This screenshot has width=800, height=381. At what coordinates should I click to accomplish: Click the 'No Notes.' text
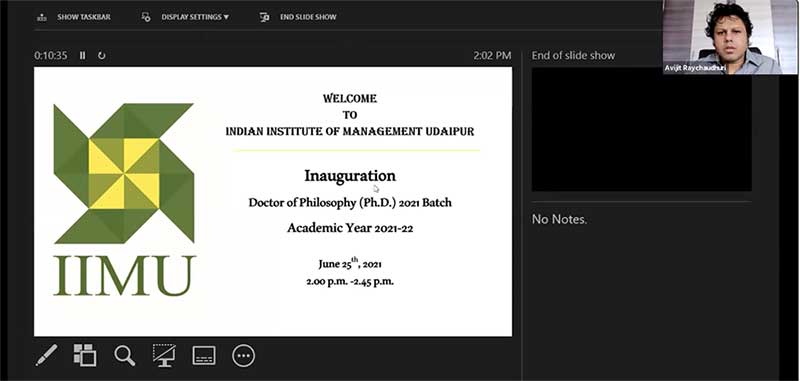(x=559, y=219)
